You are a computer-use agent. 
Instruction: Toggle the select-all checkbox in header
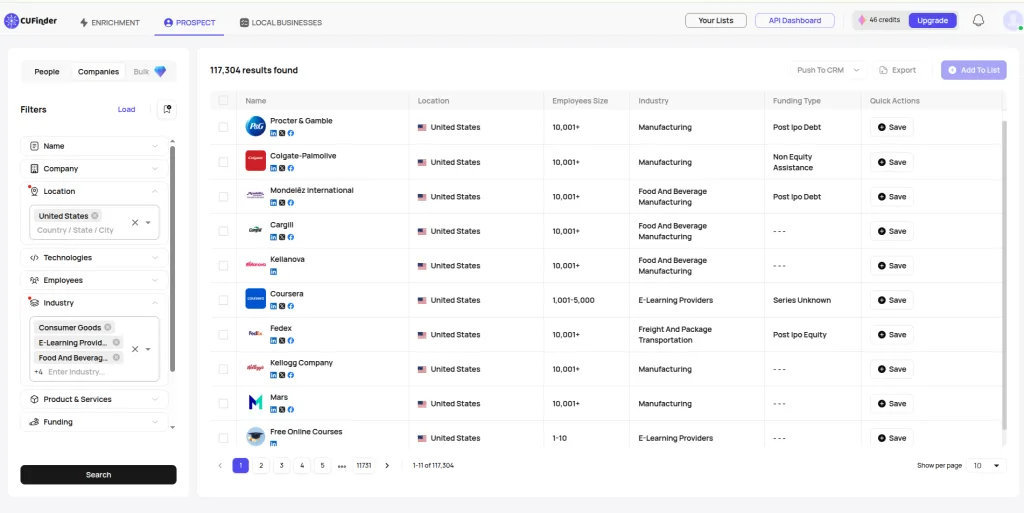click(223, 101)
